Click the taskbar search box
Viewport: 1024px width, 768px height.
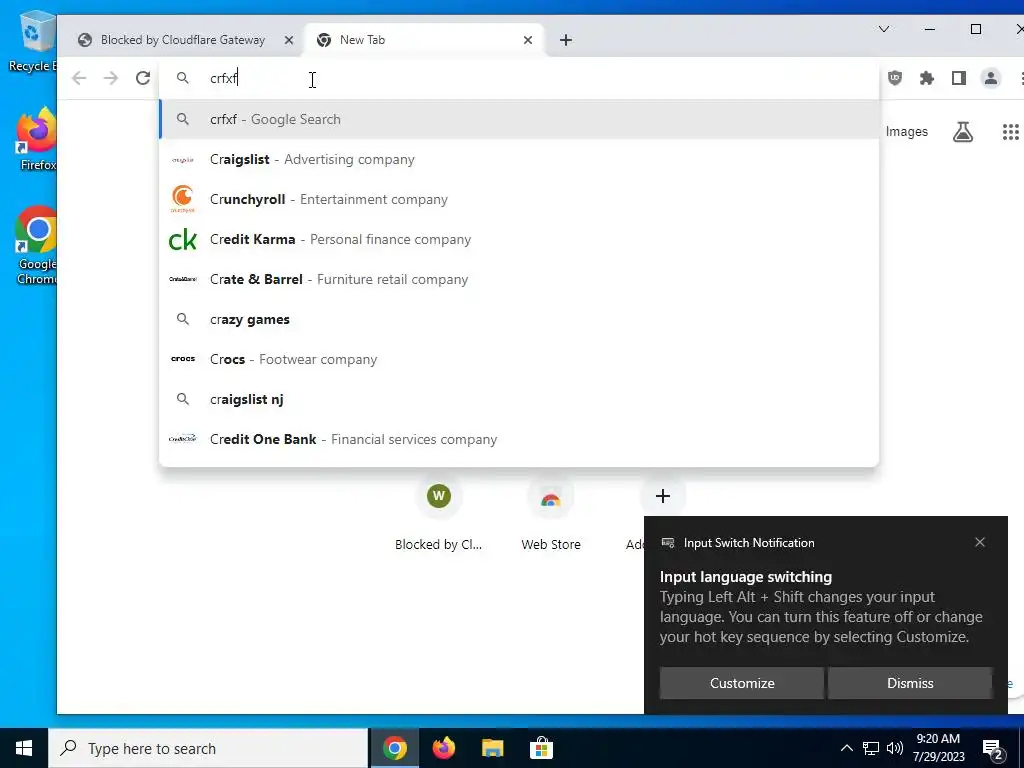click(208, 748)
